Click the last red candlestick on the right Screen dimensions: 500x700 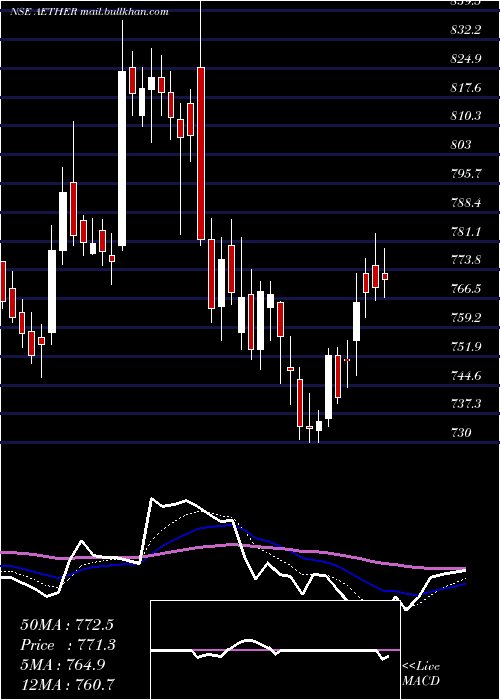385,276
